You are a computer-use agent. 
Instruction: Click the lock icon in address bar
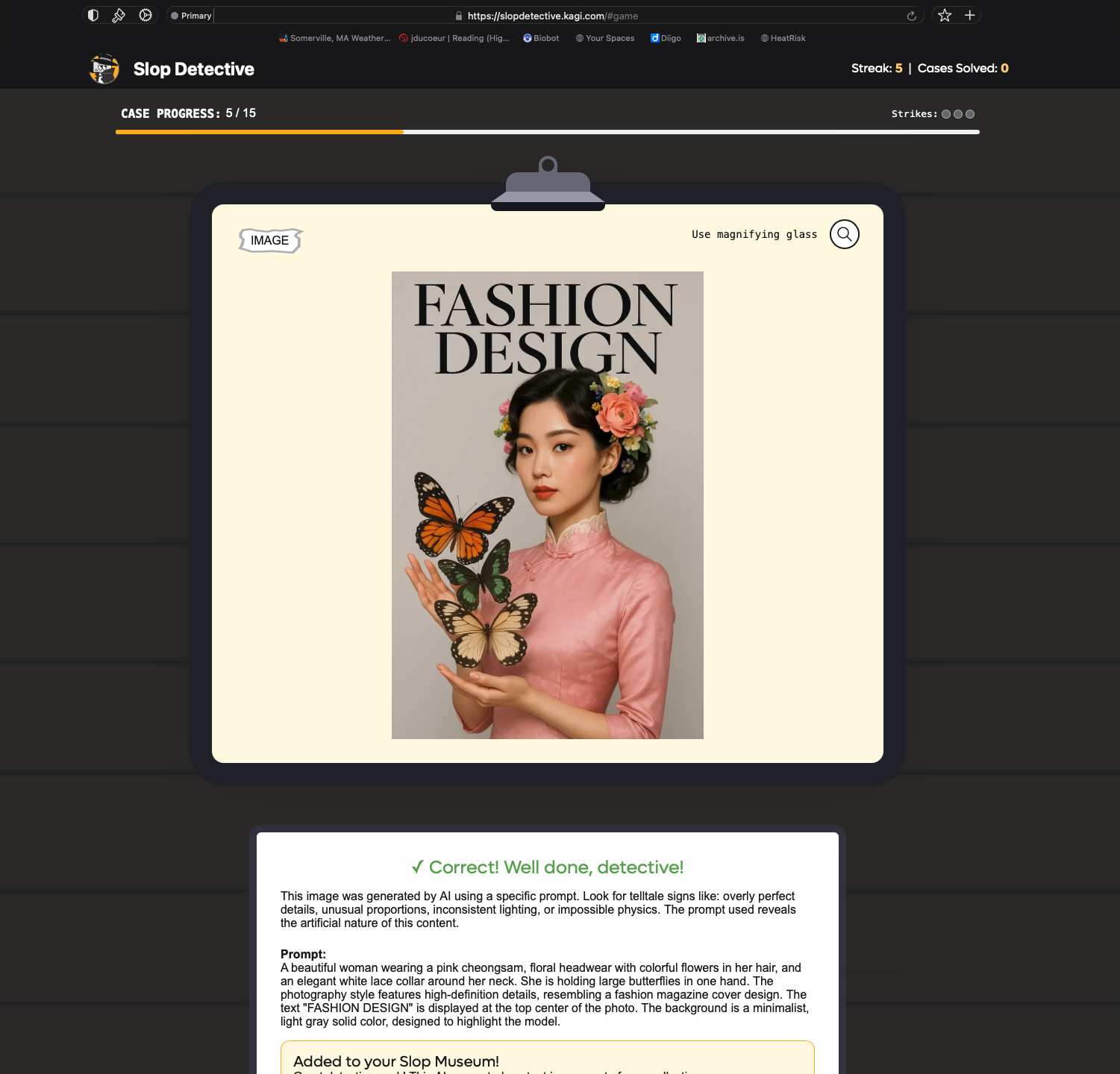coord(459,16)
